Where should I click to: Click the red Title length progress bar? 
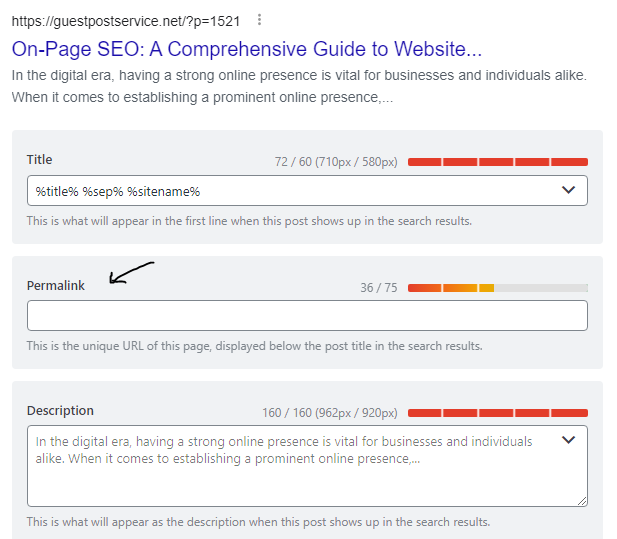point(498,162)
